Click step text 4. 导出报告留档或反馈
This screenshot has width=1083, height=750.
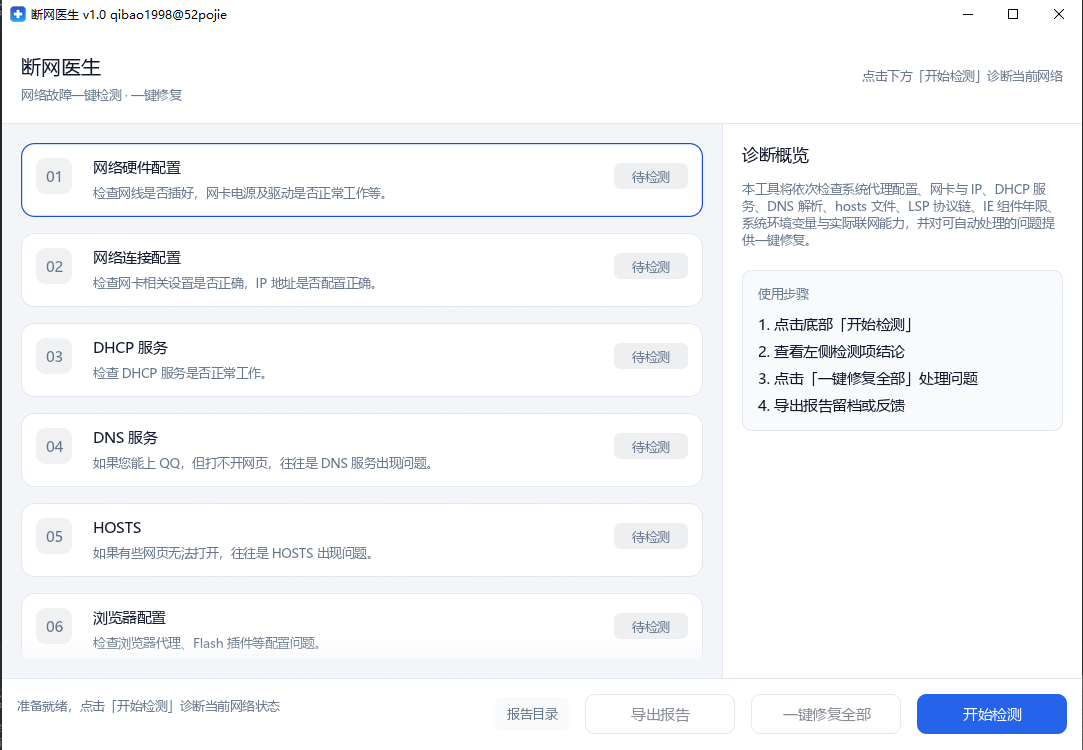coord(831,405)
